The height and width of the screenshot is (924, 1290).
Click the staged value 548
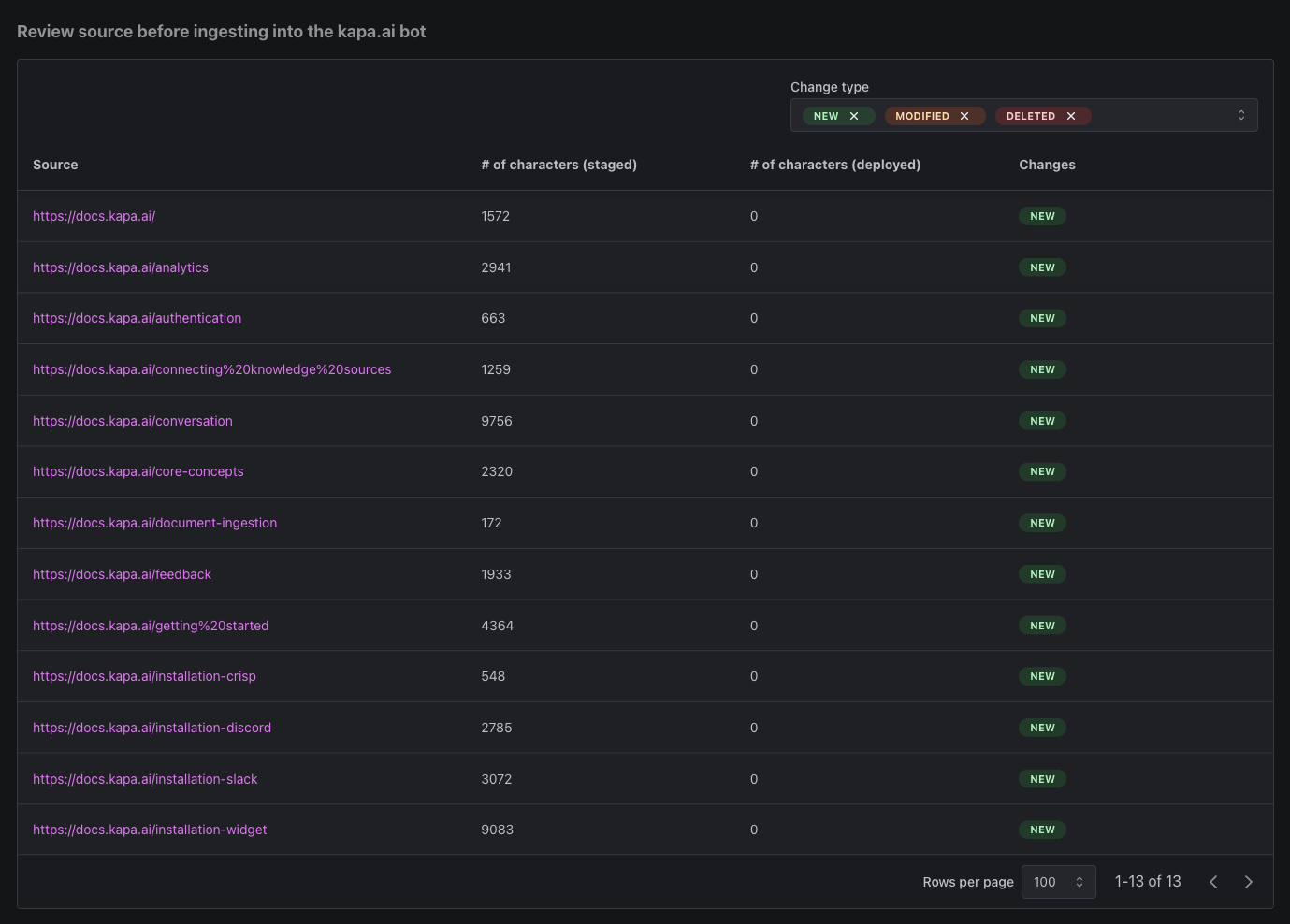(x=493, y=676)
